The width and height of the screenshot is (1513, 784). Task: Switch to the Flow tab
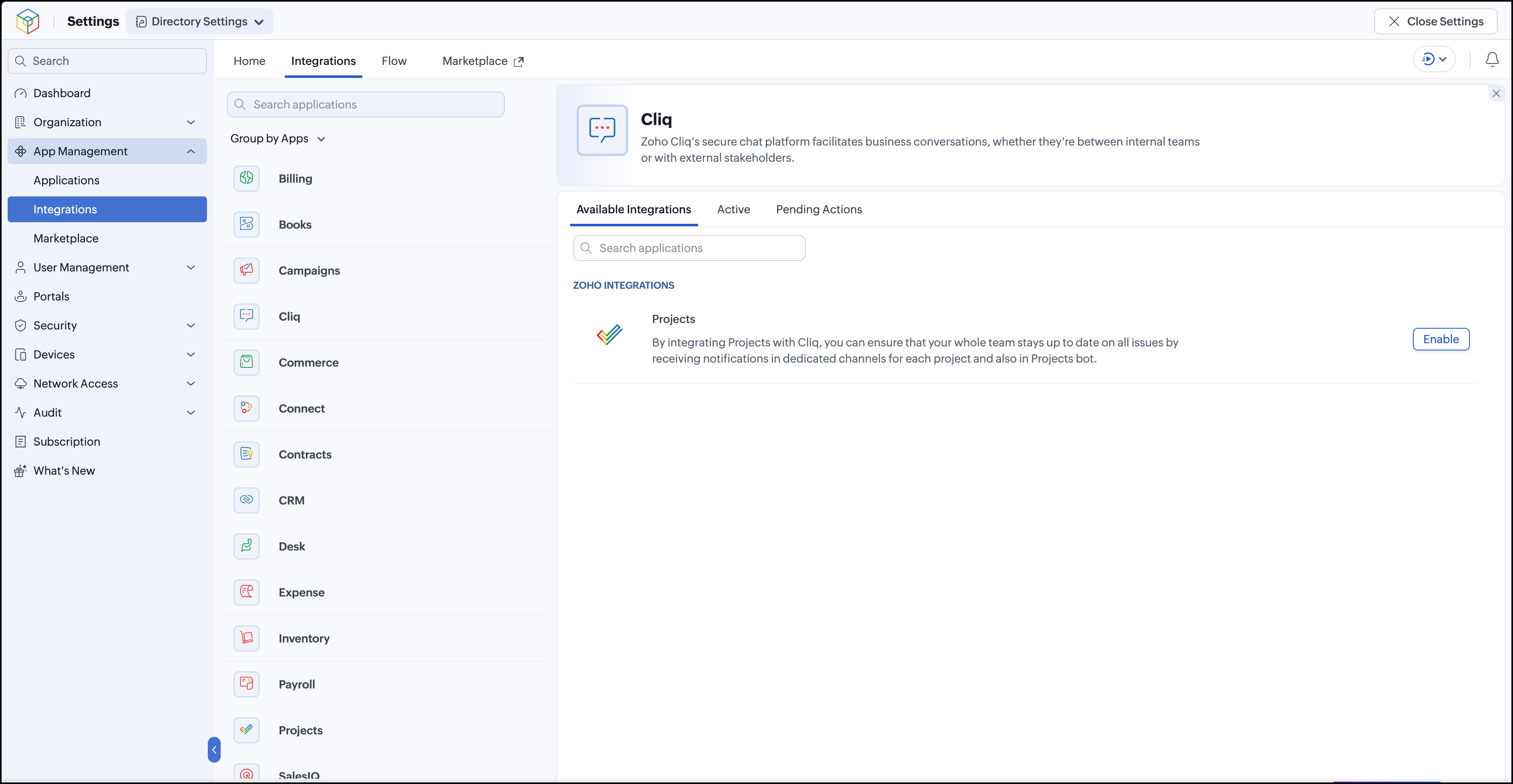(x=394, y=61)
